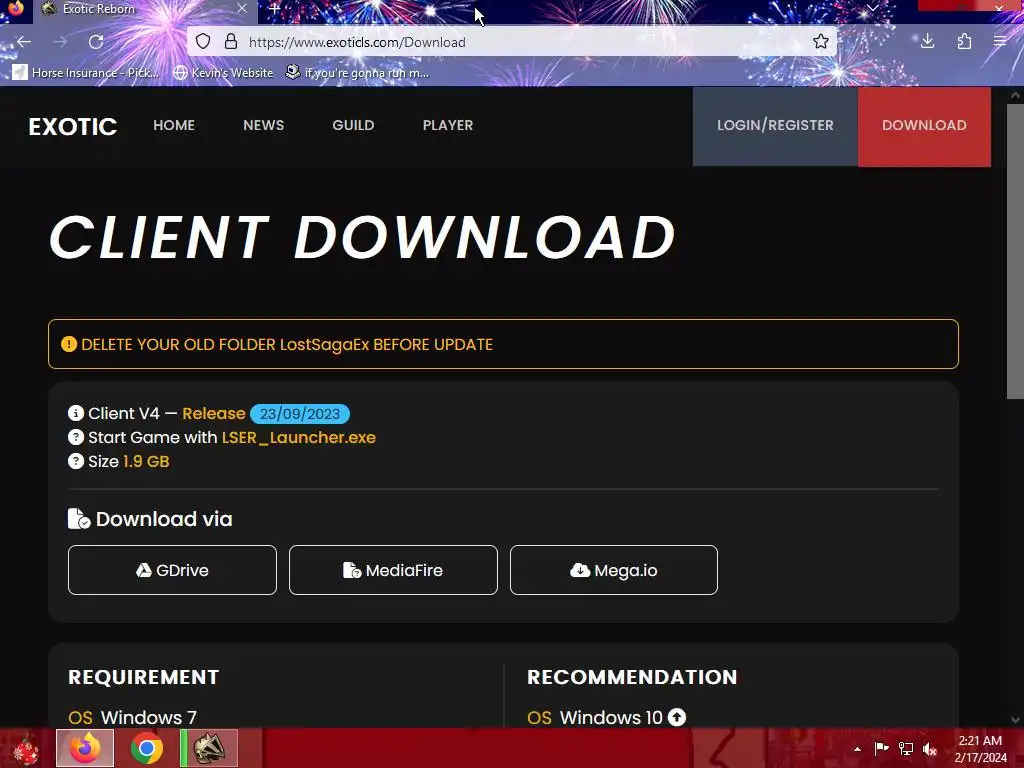Viewport: 1024px width, 768px height.
Task: Open the Horse Insurance bookmark
Action: pyautogui.click(x=86, y=72)
